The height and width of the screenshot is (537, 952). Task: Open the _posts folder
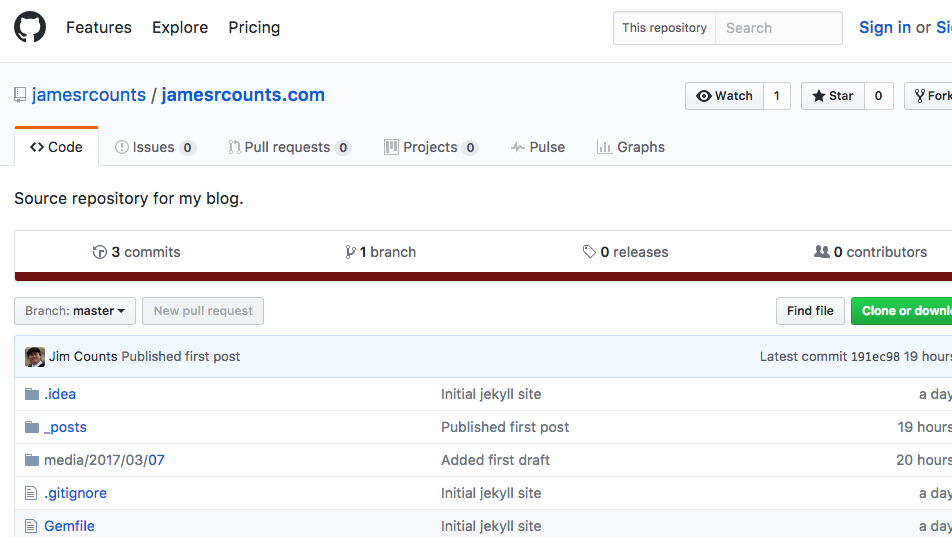point(66,427)
